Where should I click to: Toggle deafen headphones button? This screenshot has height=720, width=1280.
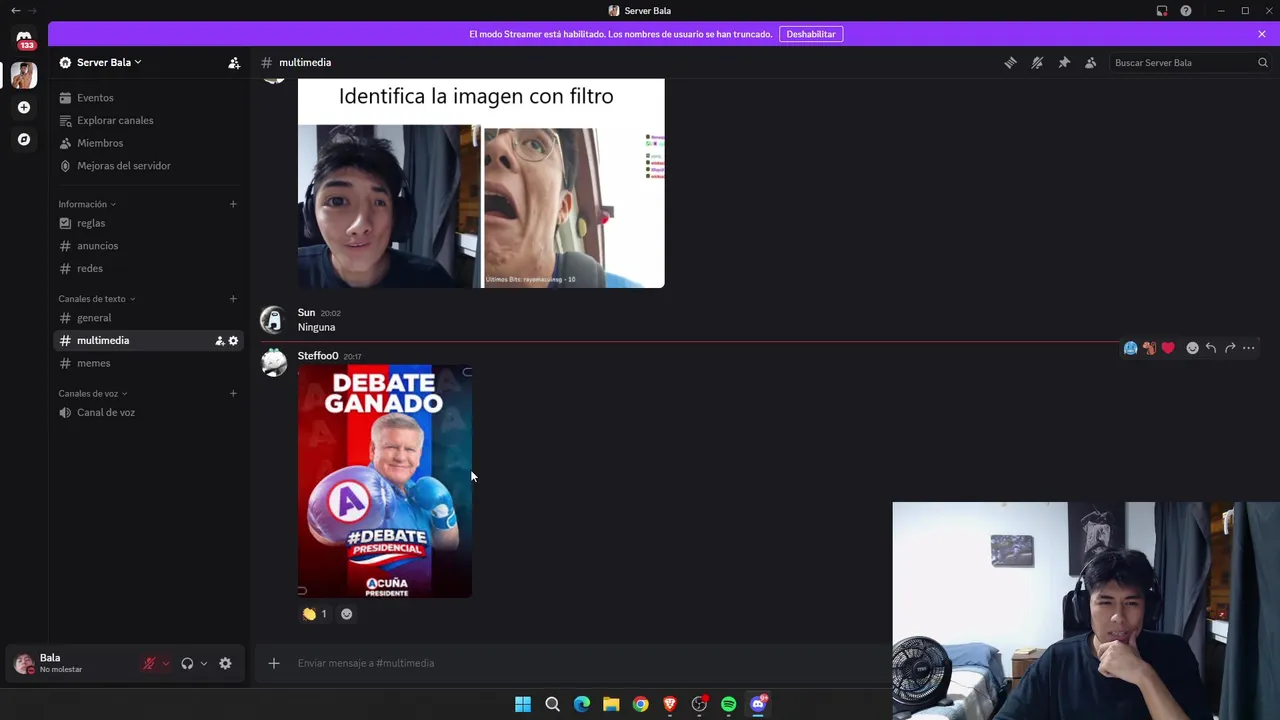(x=187, y=664)
